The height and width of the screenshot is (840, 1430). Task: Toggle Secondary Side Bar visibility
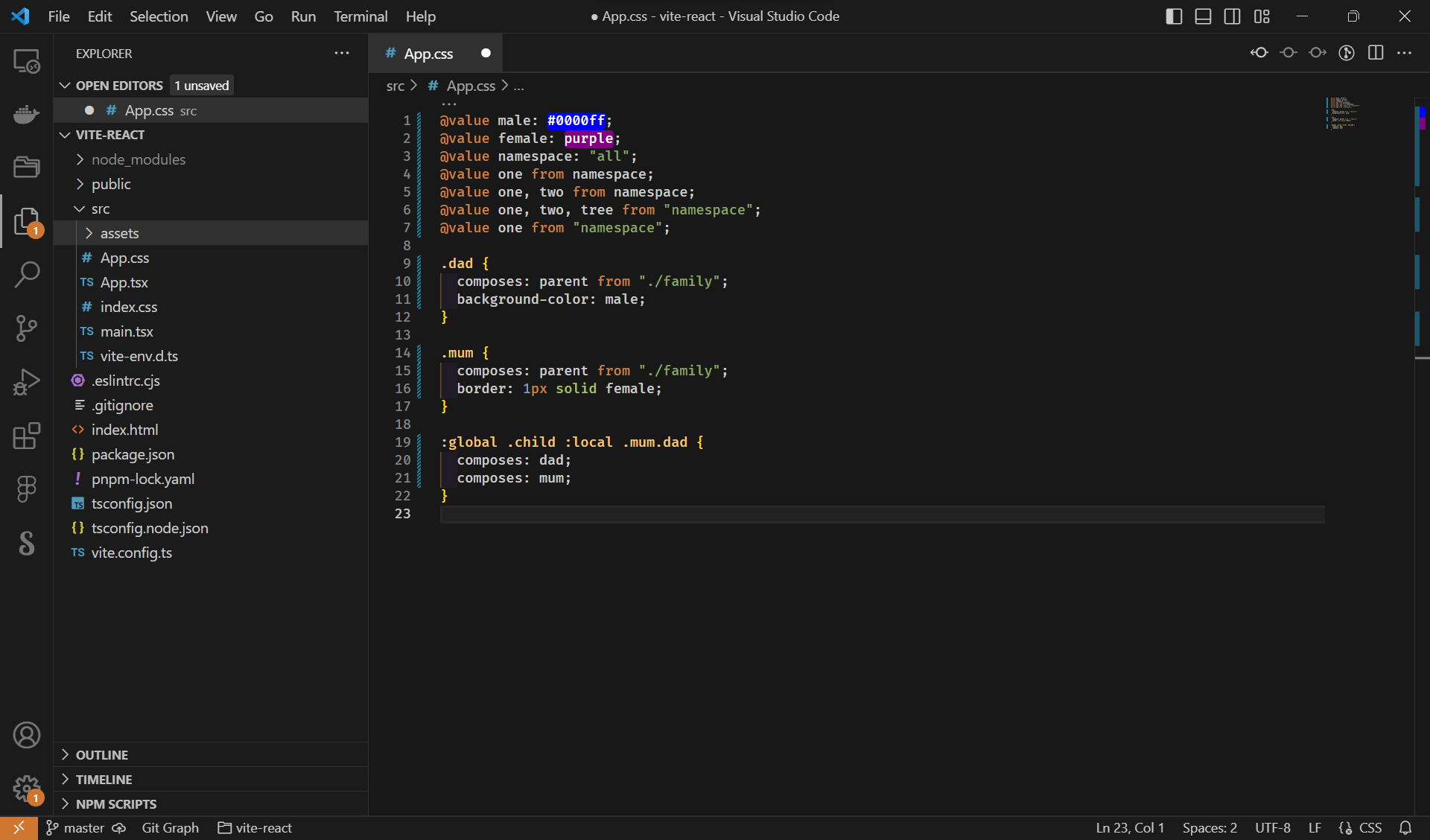pyautogui.click(x=1233, y=16)
